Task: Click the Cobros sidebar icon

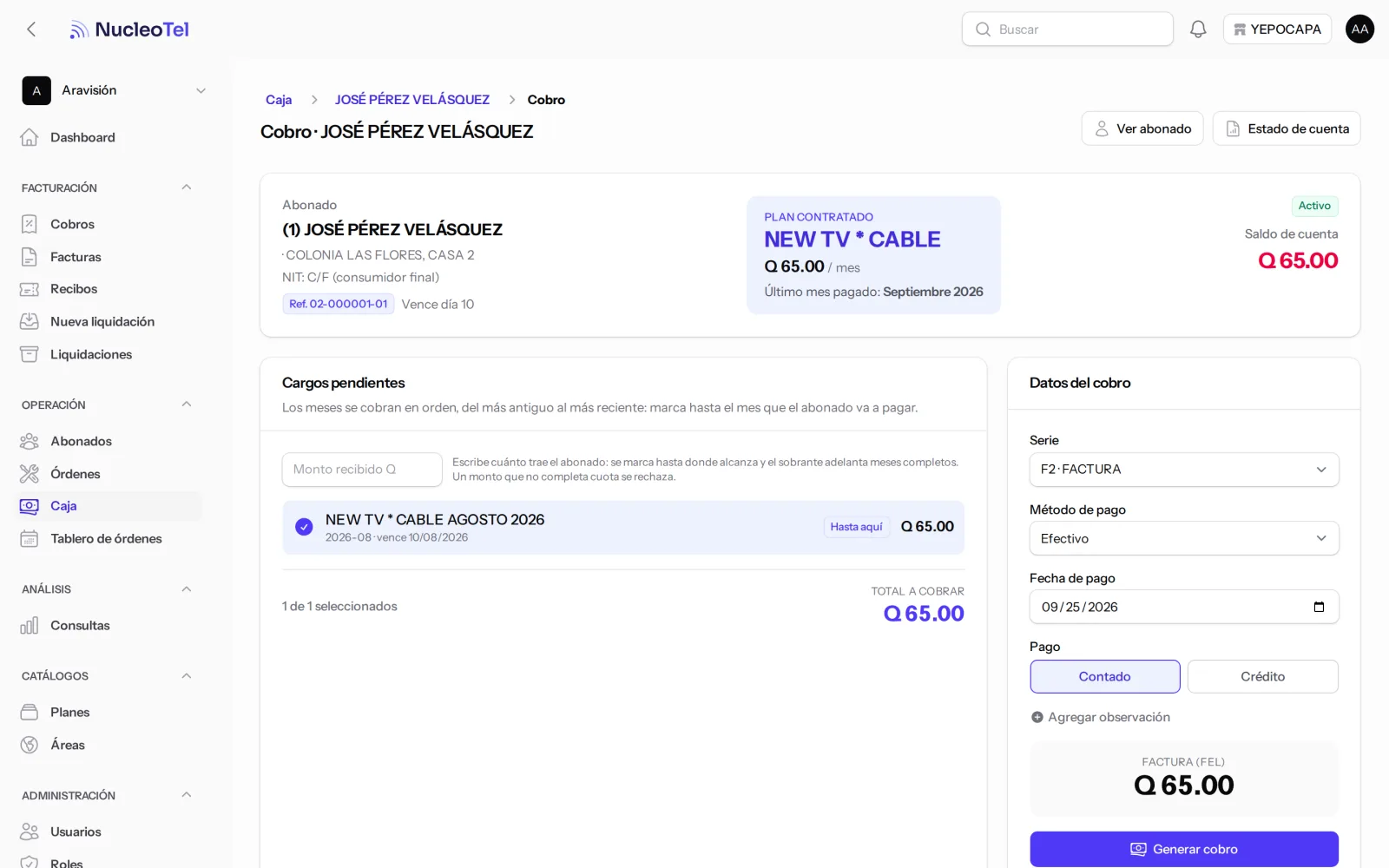Action: point(30,224)
